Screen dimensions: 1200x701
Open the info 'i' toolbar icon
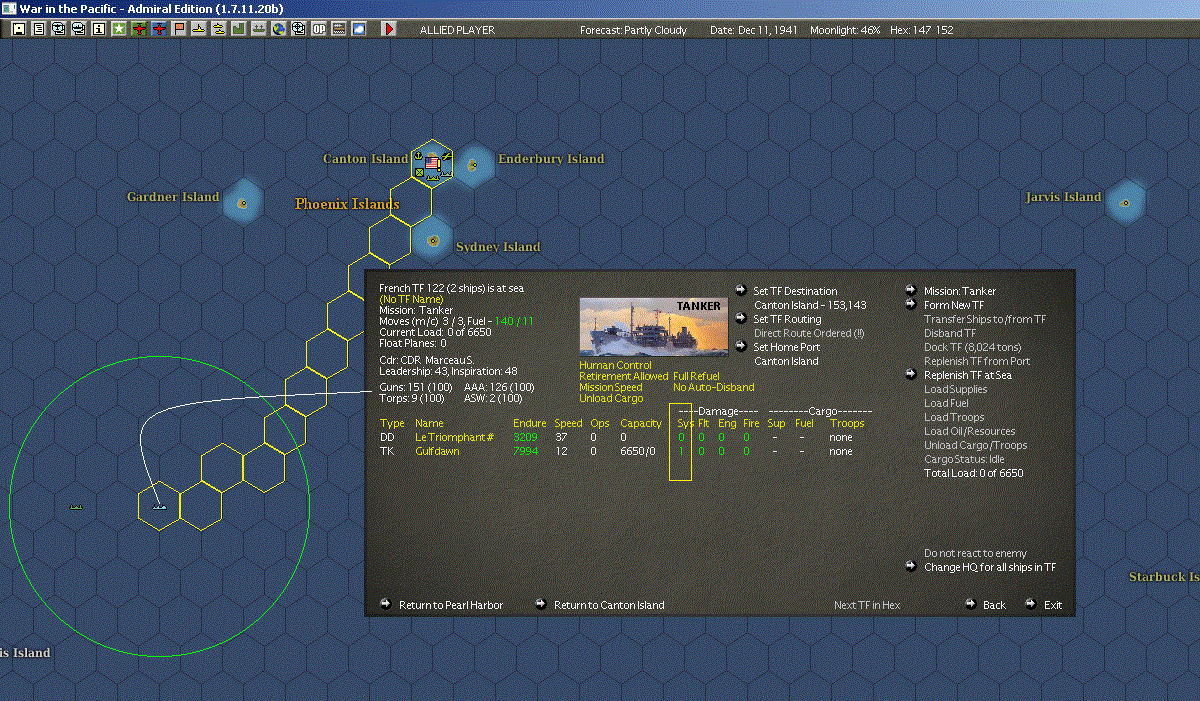tap(98, 29)
